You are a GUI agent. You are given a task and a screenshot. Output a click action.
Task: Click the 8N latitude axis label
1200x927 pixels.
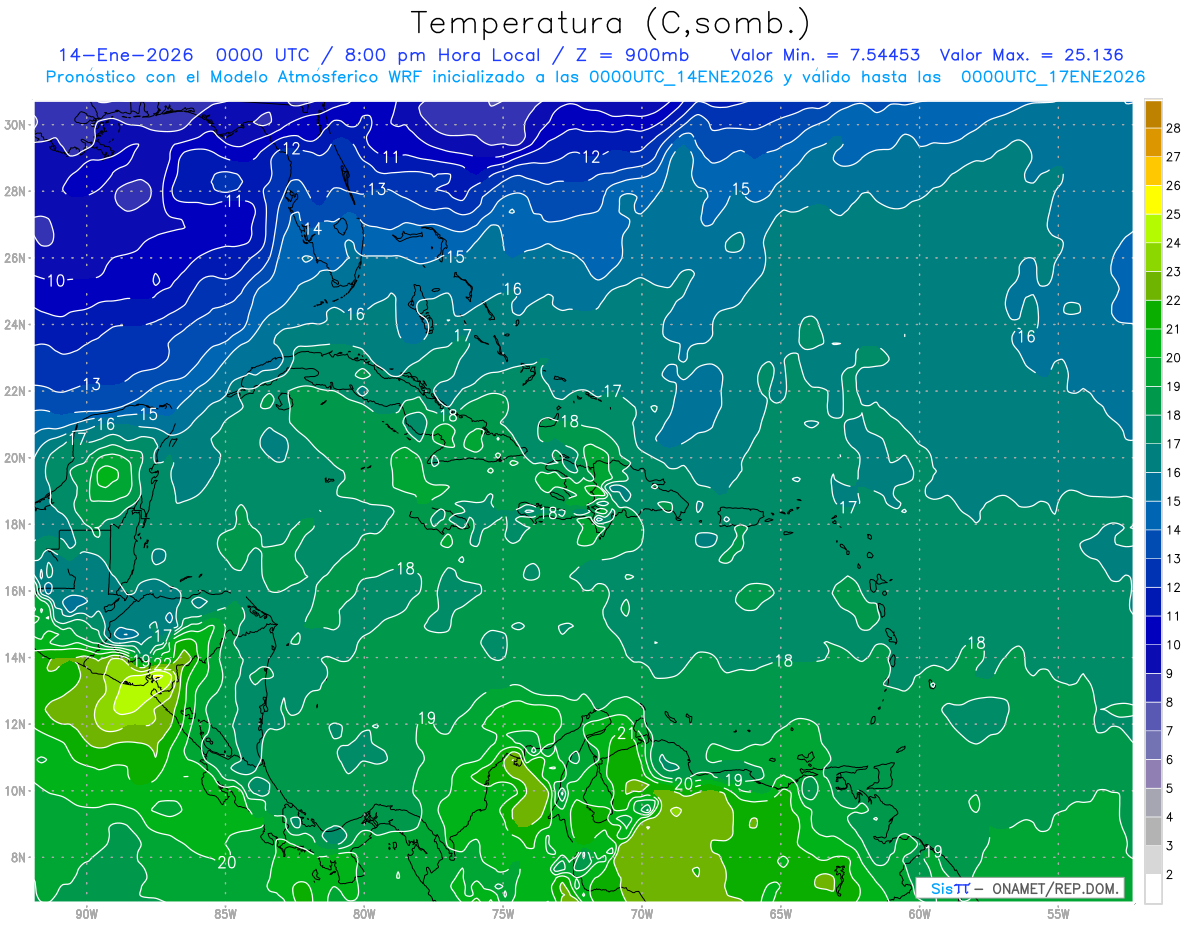(19, 857)
